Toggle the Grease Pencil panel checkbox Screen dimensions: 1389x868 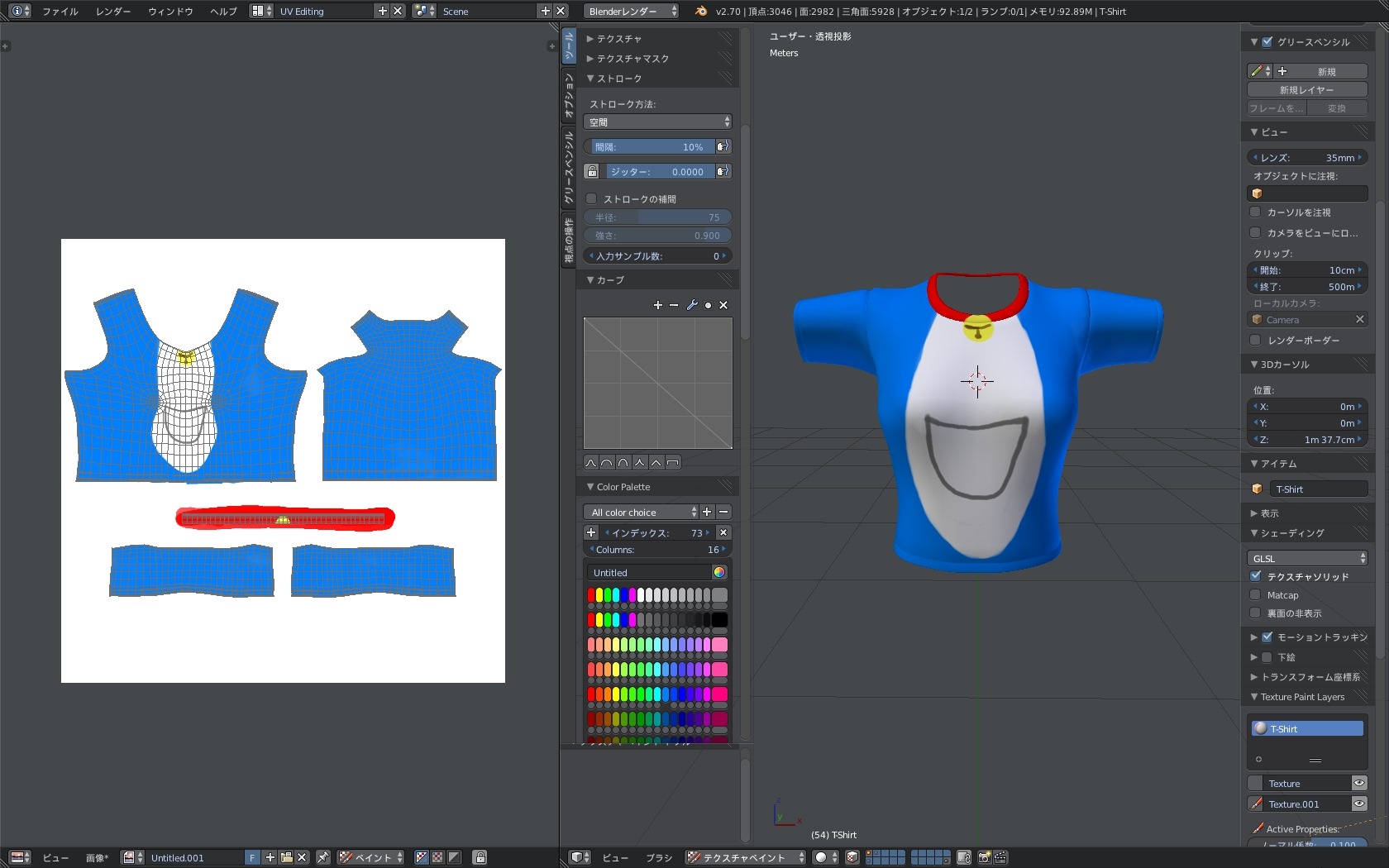[1267, 41]
